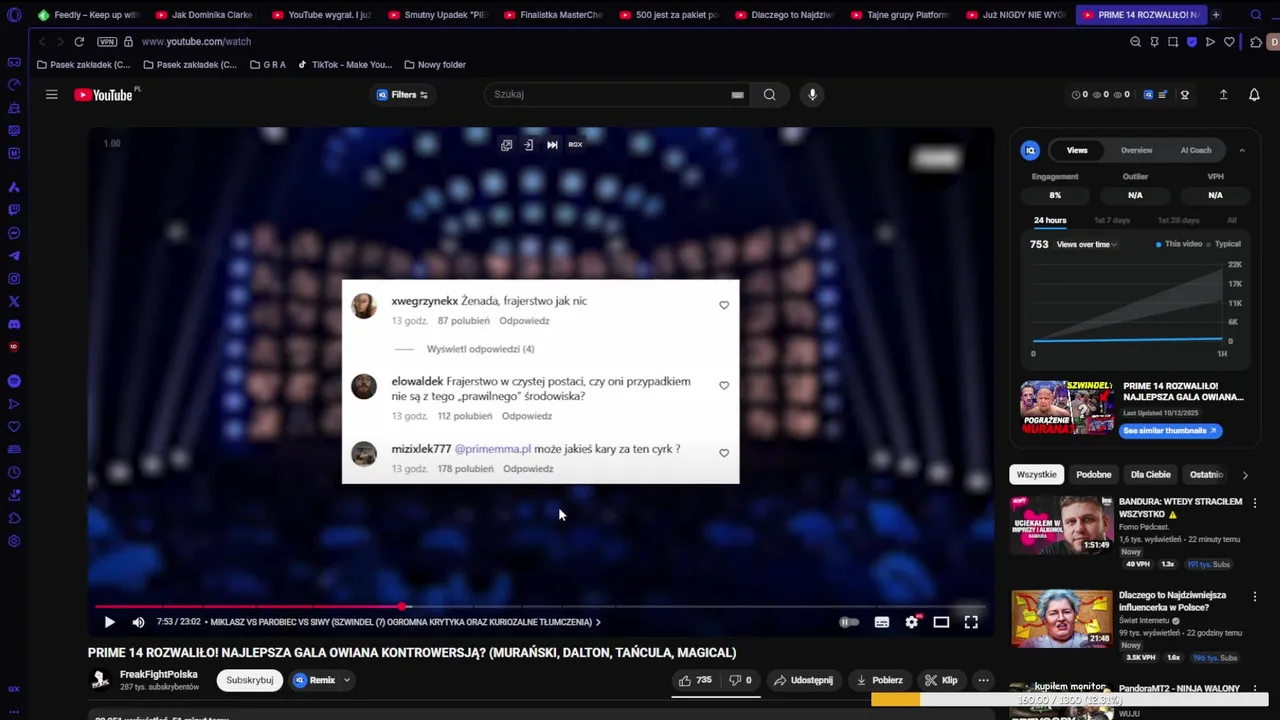Screen dimensions: 1280x720
Task: Switch to the Overview tab
Action: point(1136,150)
